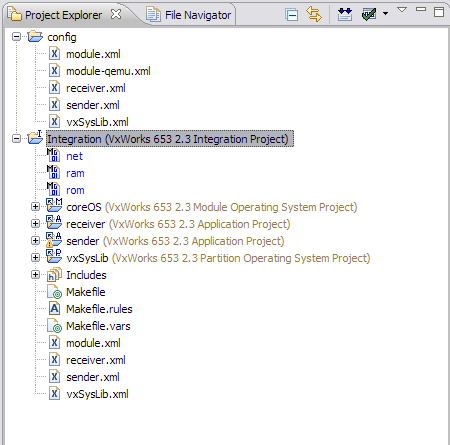Expand the receiver application project
450x445 pixels.
(x=35, y=223)
